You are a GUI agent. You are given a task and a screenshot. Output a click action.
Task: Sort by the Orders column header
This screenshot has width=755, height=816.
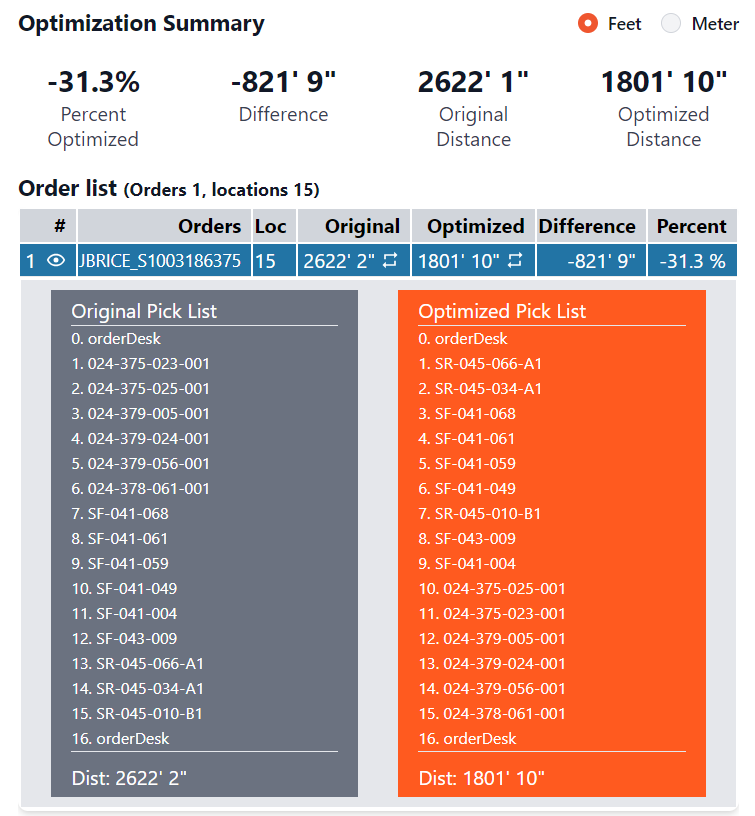[209, 226]
